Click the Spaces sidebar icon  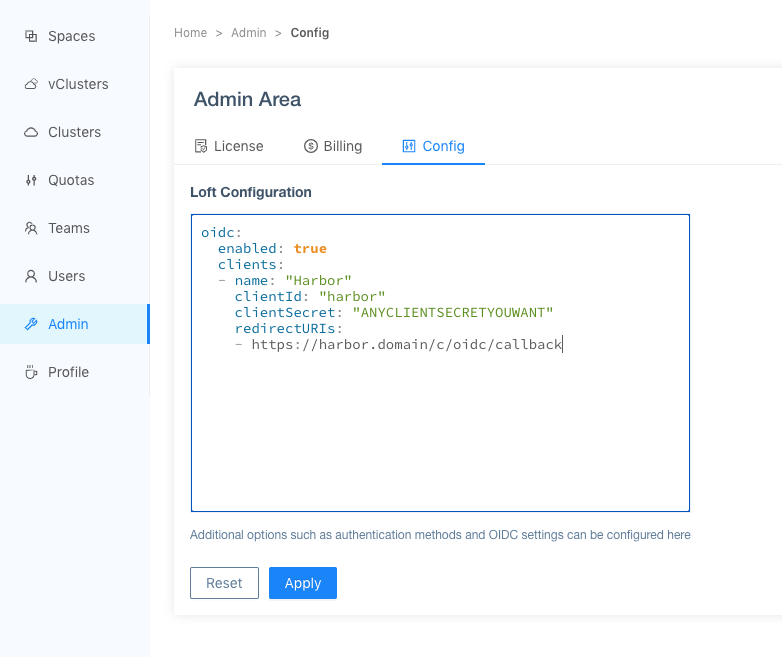(x=31, y=36)
